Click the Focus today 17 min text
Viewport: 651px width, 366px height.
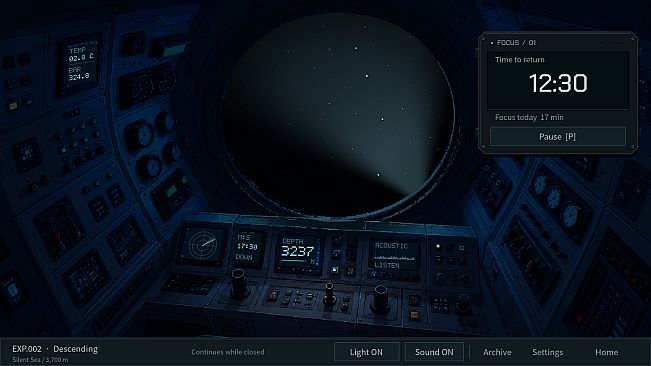pos(529,117)
